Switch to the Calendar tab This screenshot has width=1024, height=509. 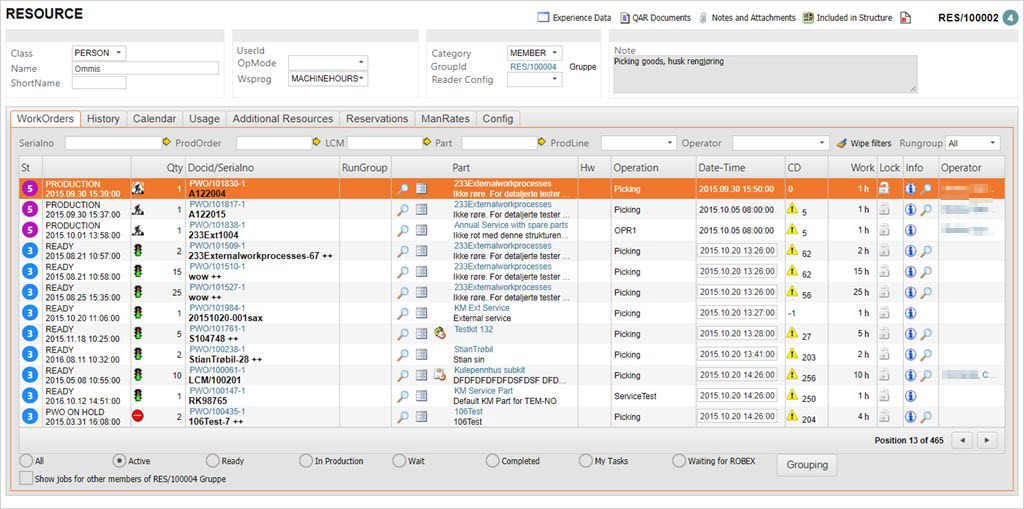tap(154, 119)
